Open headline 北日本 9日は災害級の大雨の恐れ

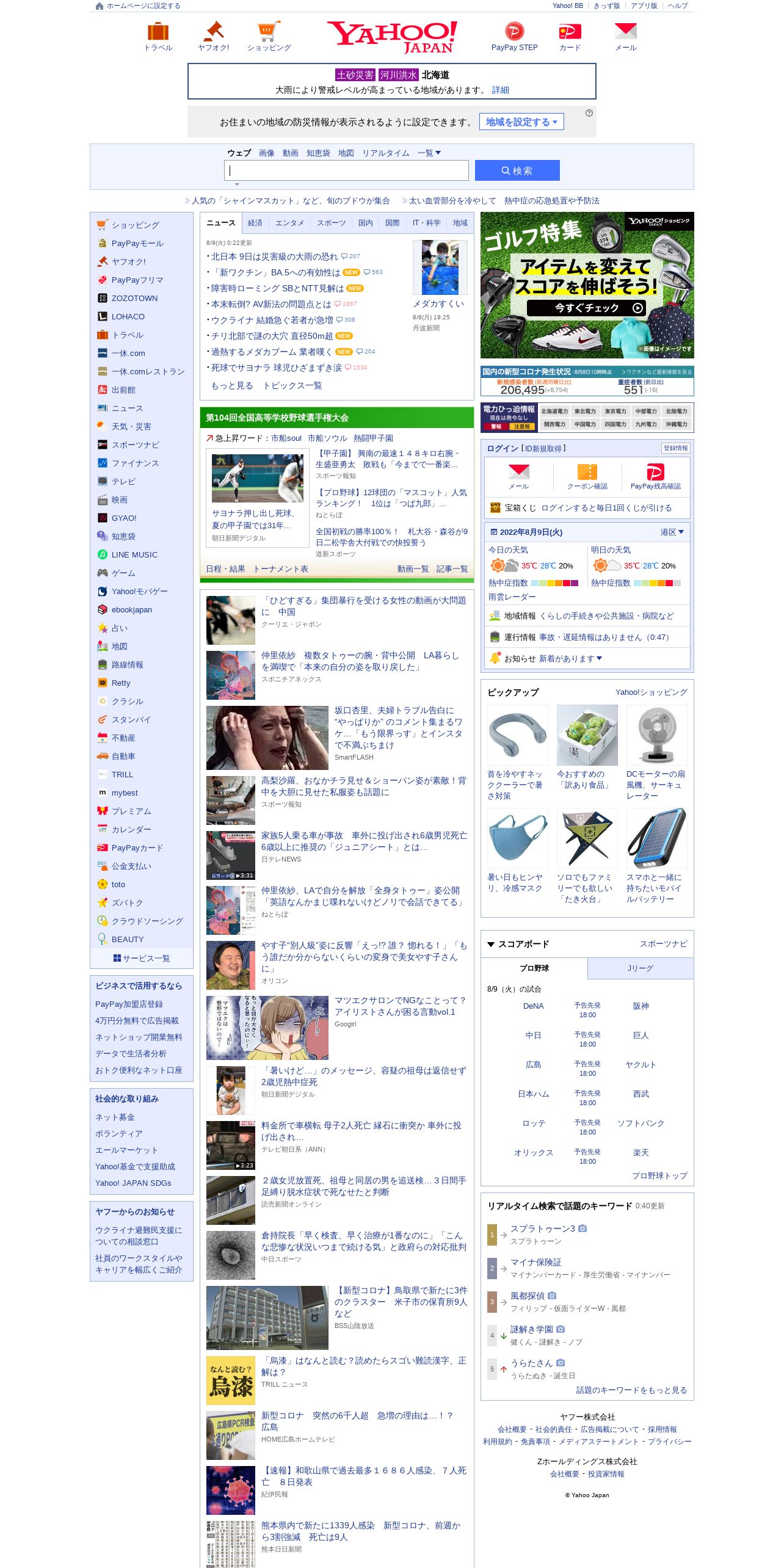pos(274,256)
